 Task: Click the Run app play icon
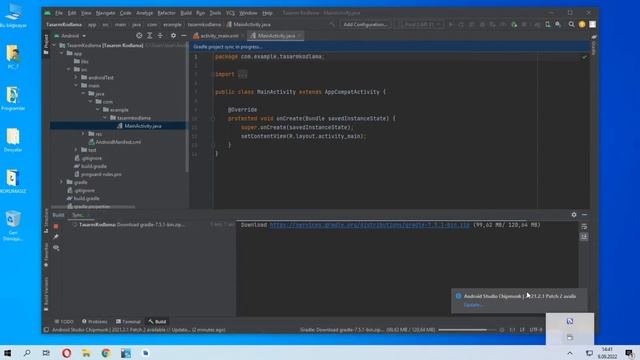[451, 24]
